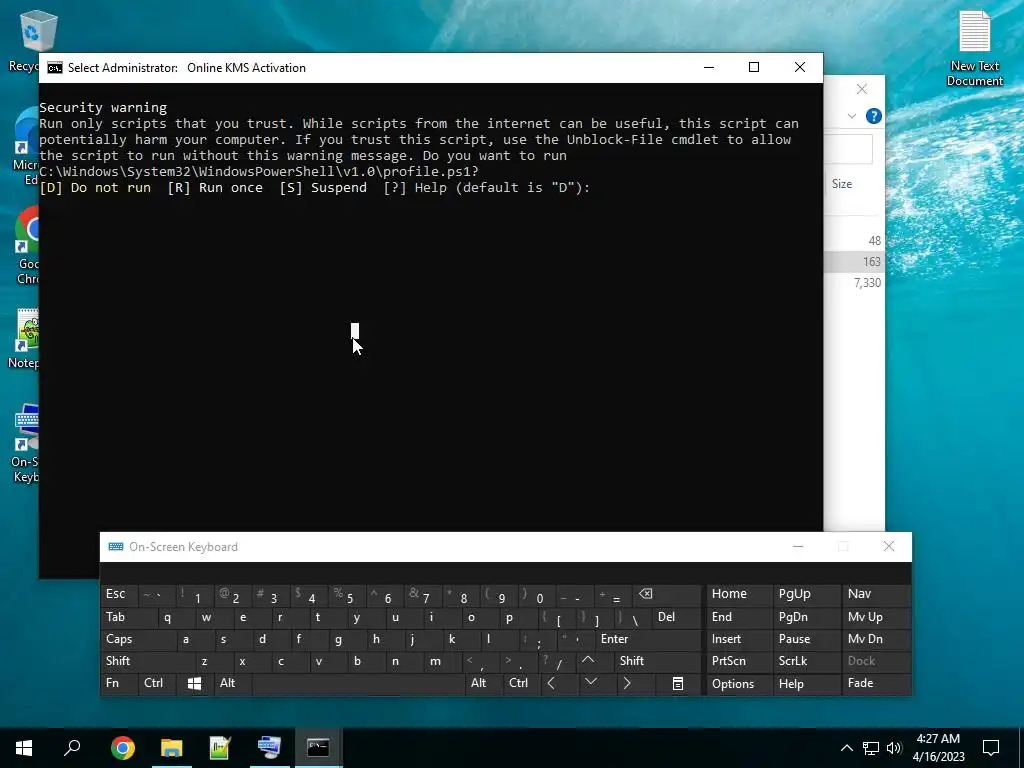Click the help question mark in Explorer window

(873, 116)
